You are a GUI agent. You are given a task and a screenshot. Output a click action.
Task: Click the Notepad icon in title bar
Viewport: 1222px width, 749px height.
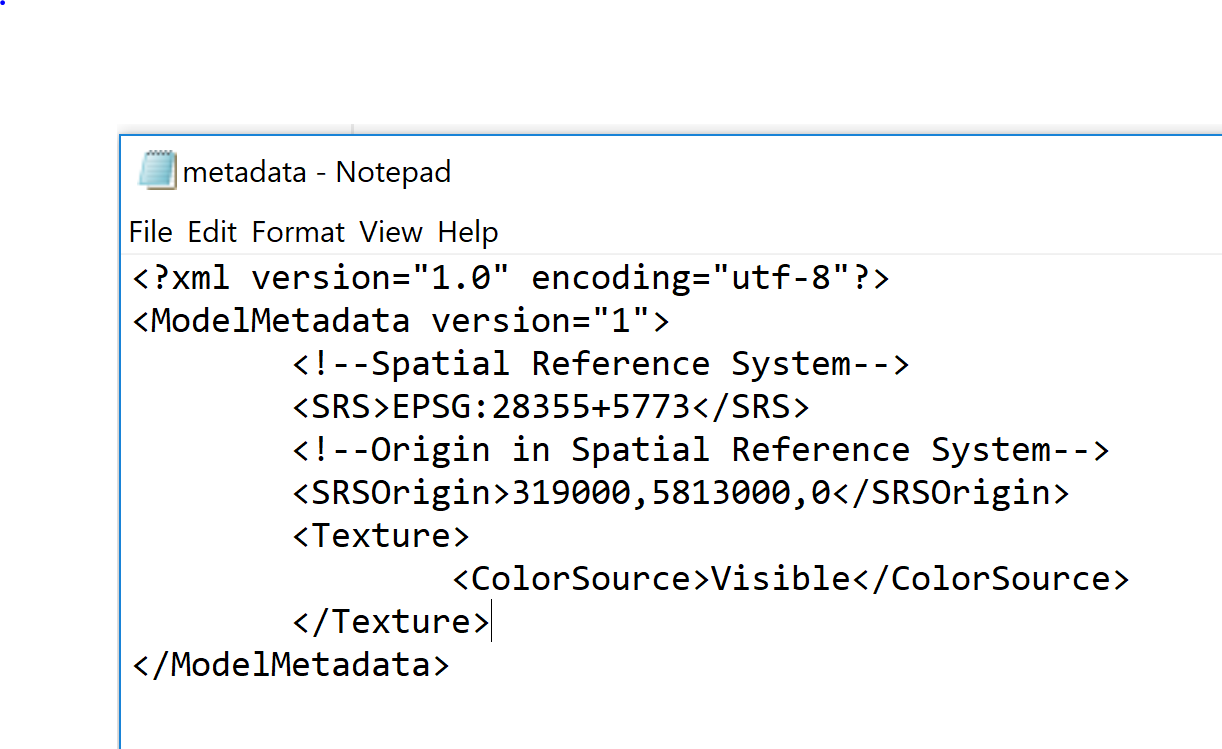tap(157, 171)
